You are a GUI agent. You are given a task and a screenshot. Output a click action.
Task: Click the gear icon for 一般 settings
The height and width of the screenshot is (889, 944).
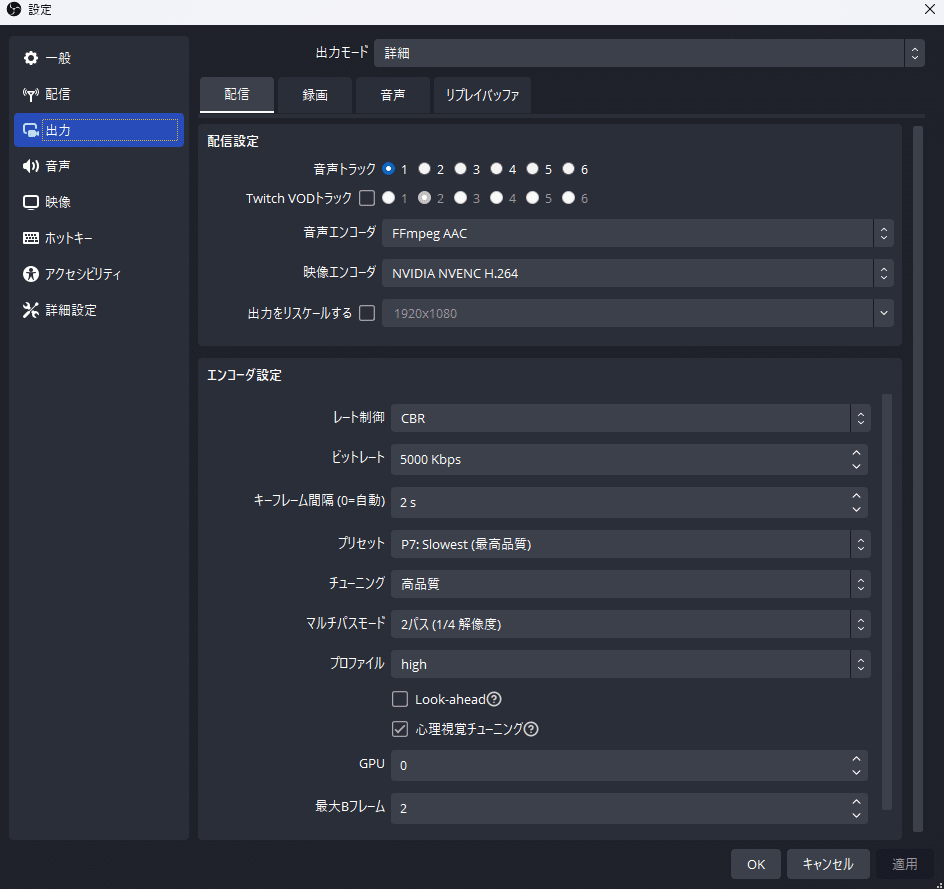click(x=31, y=58)
